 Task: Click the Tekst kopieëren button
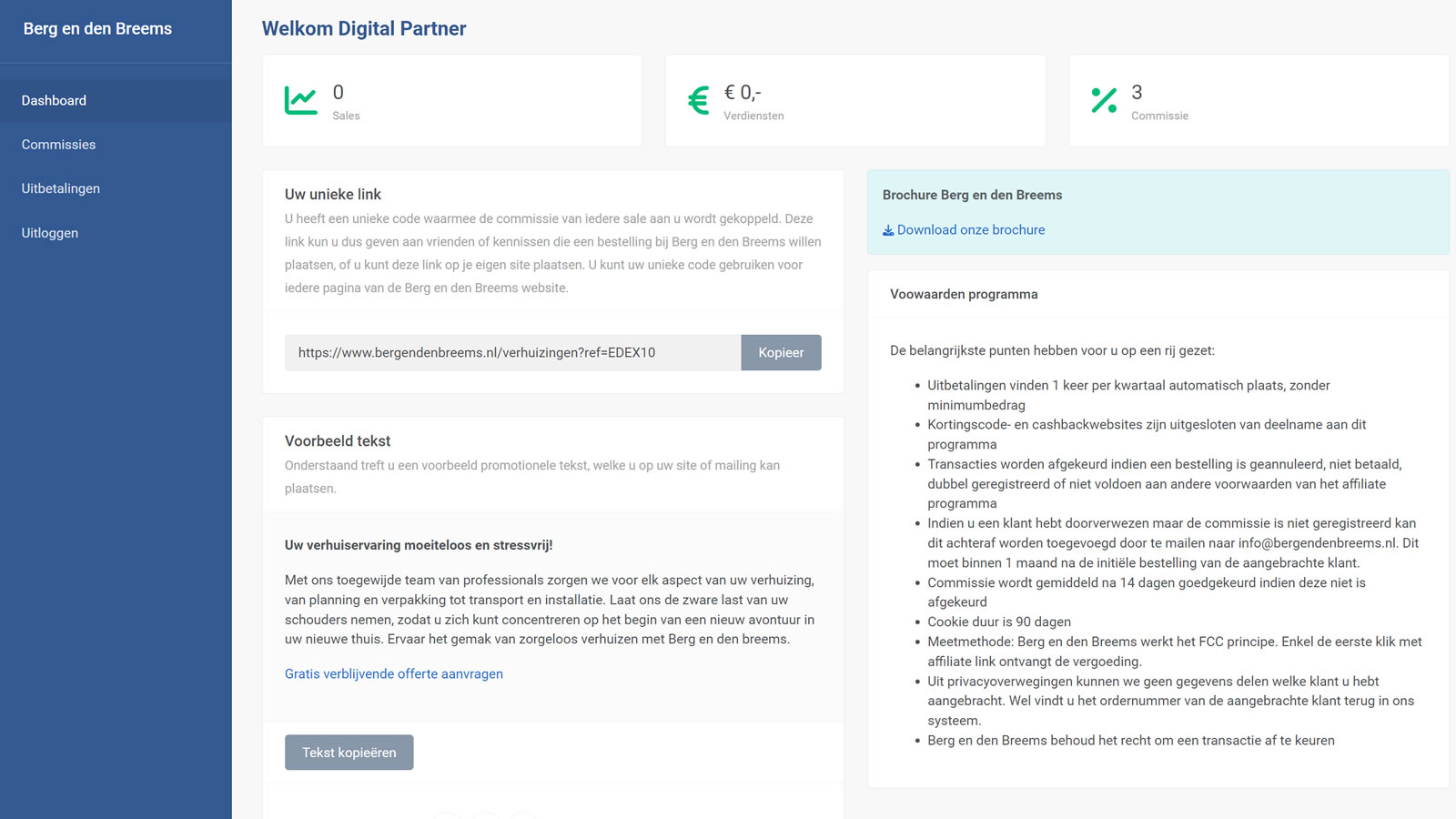(349, 753)
